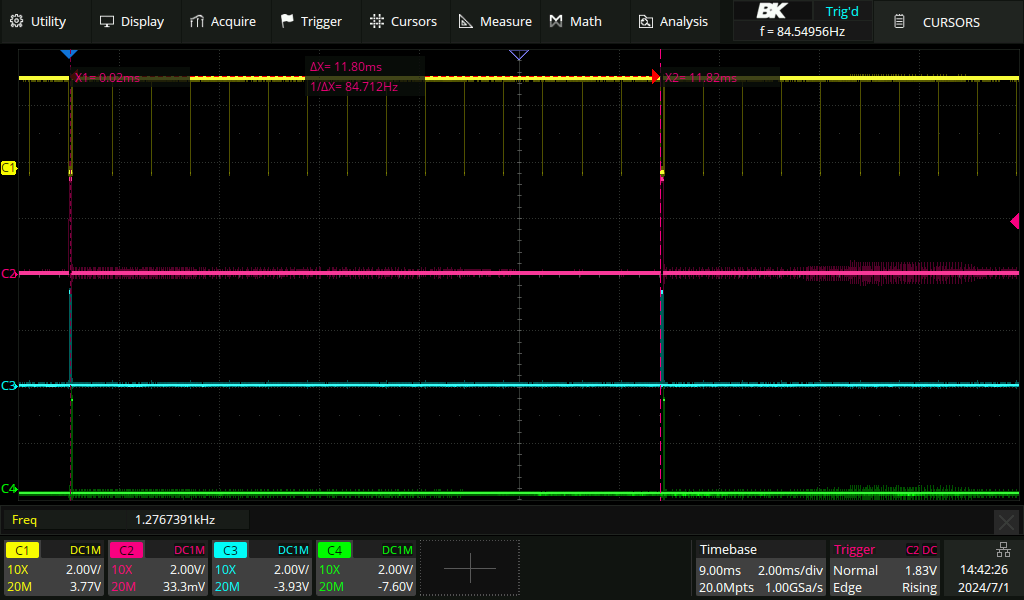The width and height of the screenshot is (1024, 600).
Task: Toggle the pink C2 channel badge
Action: pos(126,550)
